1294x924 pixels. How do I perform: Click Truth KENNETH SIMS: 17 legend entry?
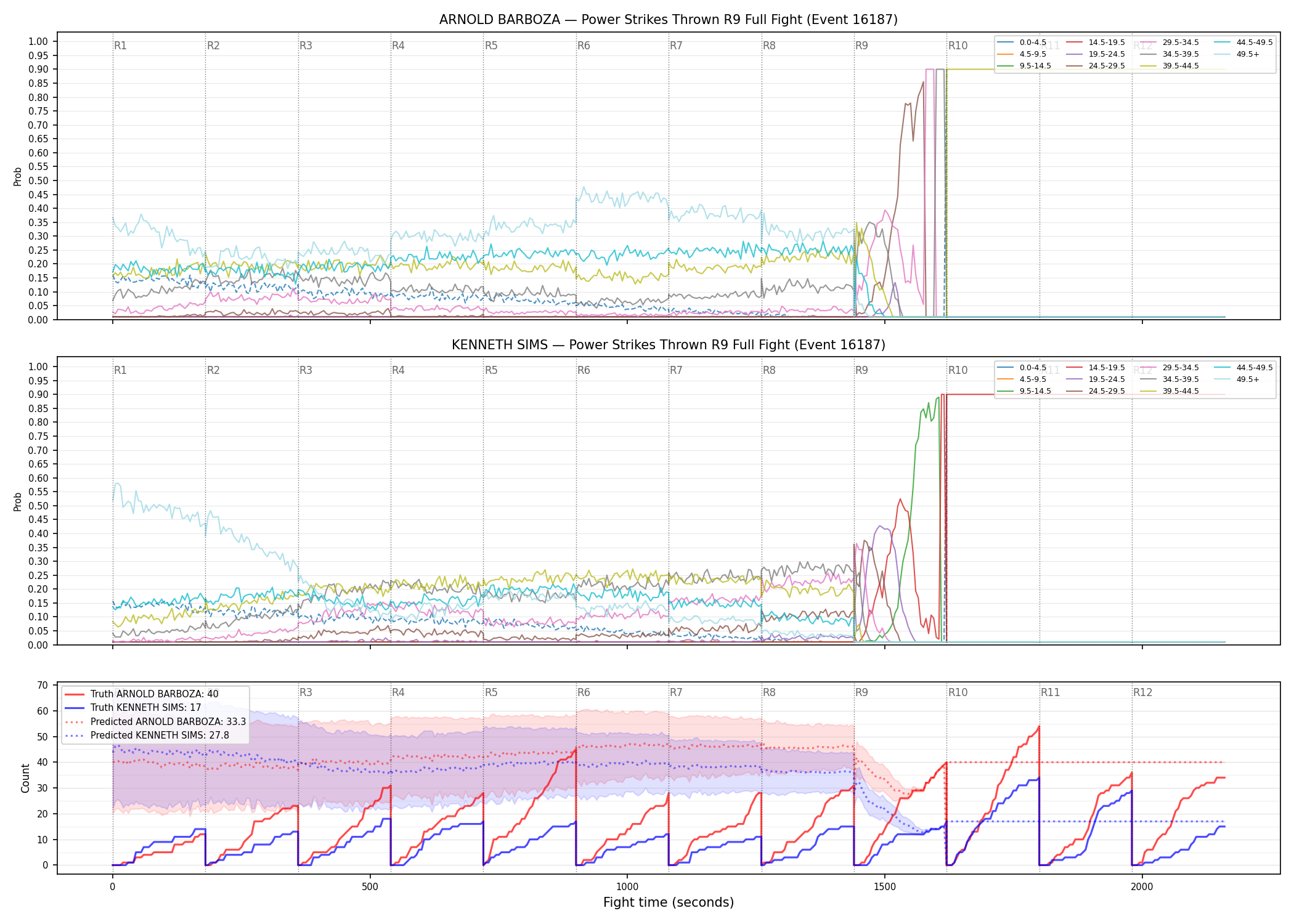tap(133, 708)
